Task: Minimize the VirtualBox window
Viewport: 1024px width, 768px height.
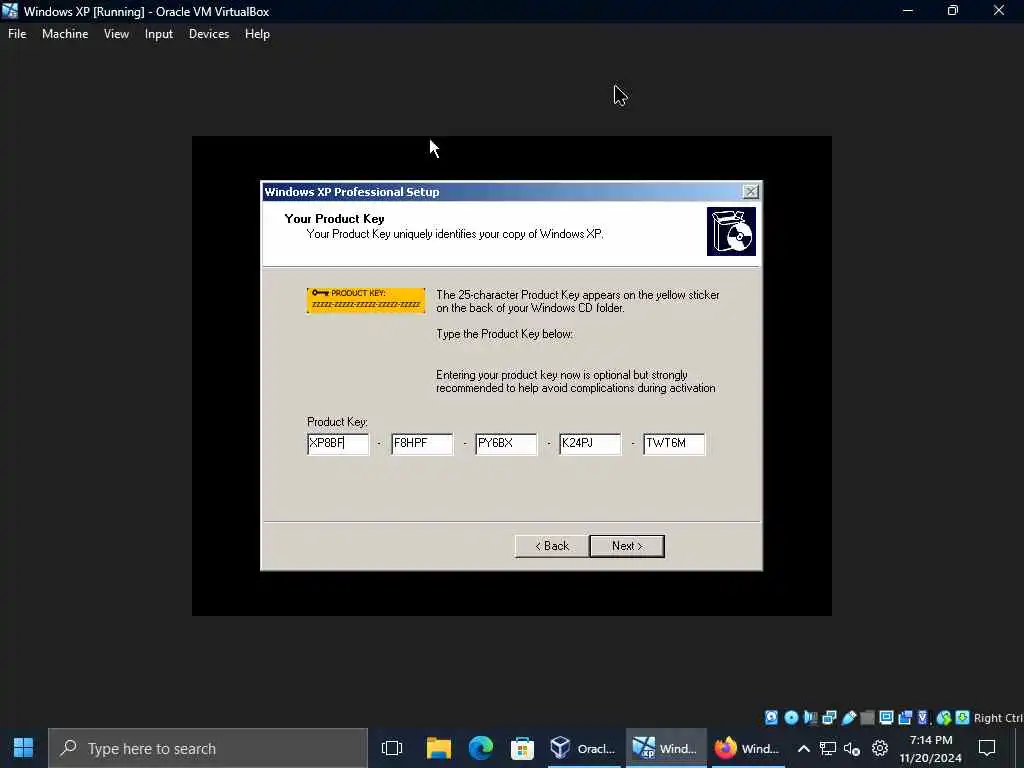Action: coord(908,11)
